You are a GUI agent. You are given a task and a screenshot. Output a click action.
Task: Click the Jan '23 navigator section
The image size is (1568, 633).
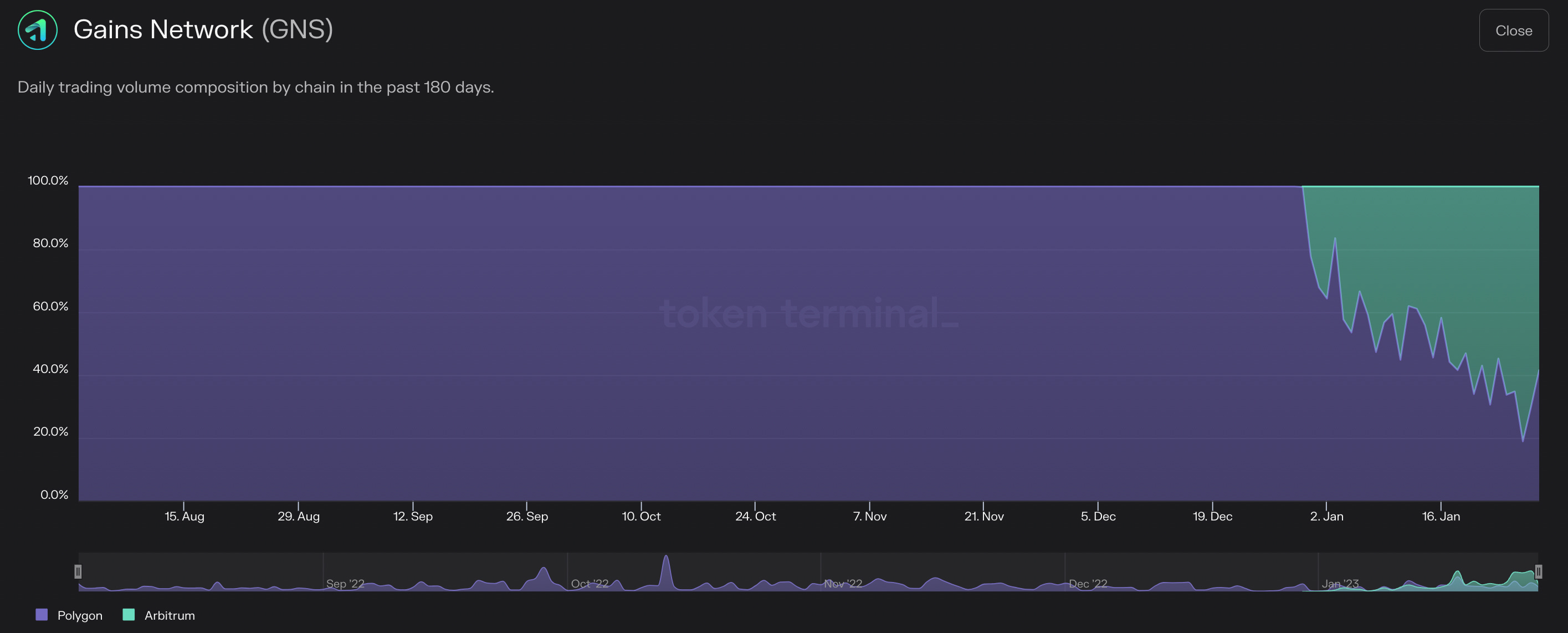tap(1340, 583)
